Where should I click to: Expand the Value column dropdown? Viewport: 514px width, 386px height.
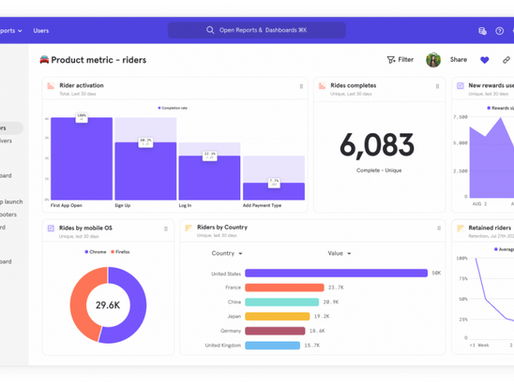pyautogui.click(x=339, y=253)
